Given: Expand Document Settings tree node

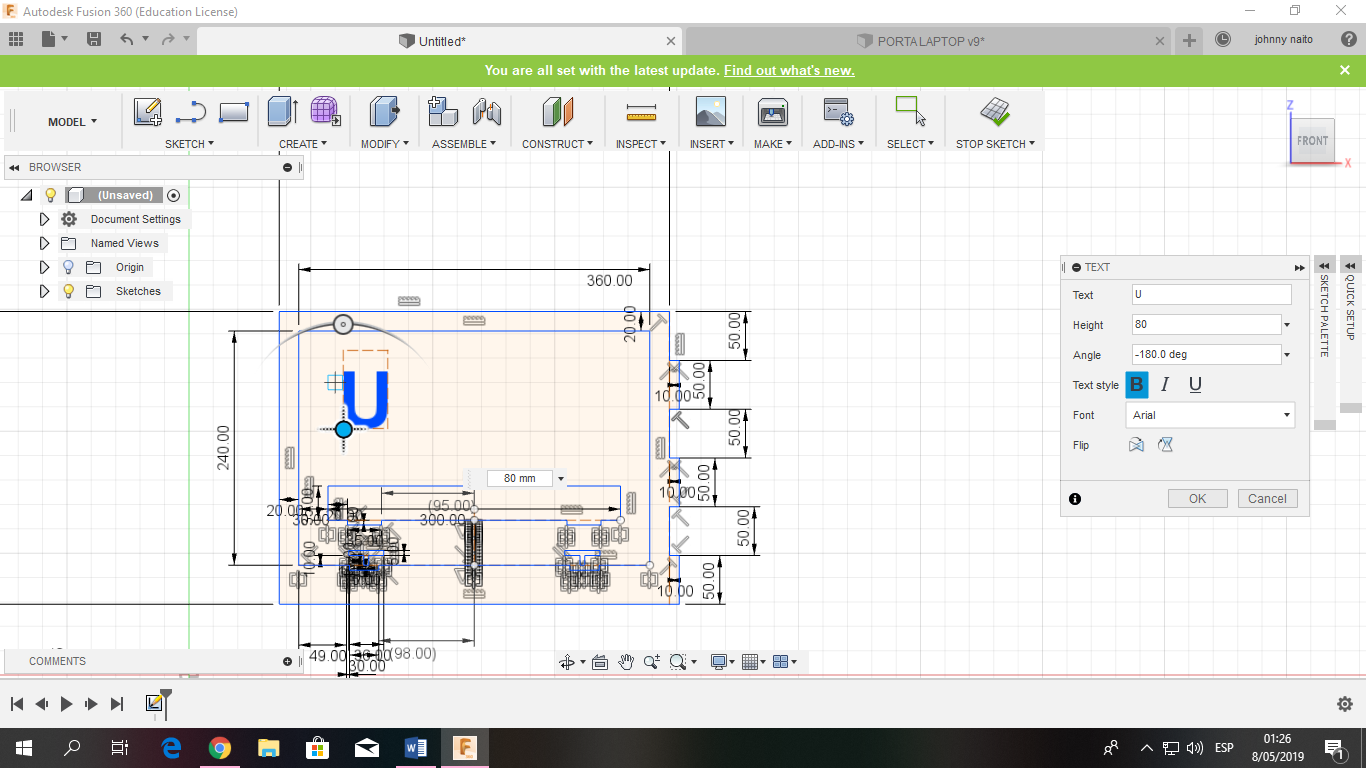Looking at the screenshot, I should [x=44, y=219].
